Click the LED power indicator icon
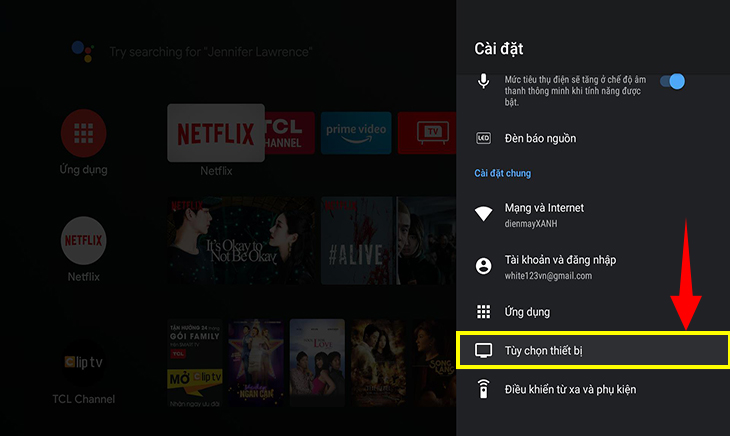This screenshot has width=730, height=436. point(483,138)
